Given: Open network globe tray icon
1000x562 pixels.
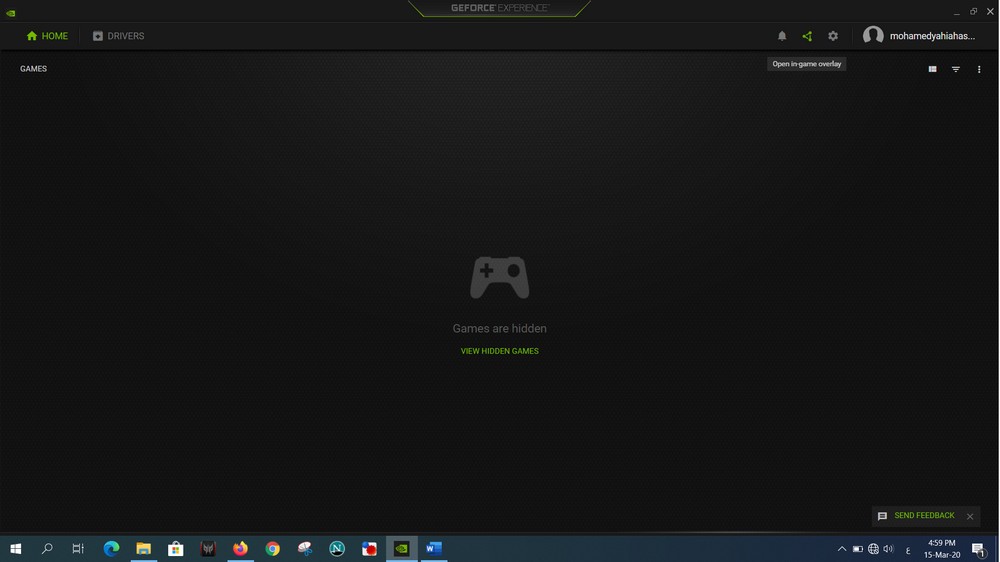Looking at the screenshot, I should [x=873, y=549].
